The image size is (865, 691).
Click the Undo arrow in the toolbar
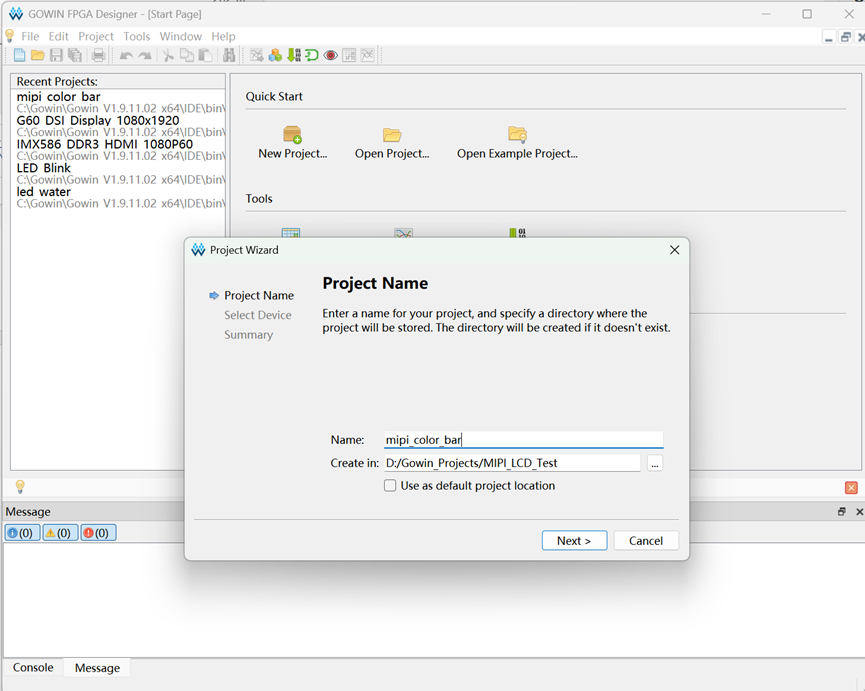[x=126, y=56]
